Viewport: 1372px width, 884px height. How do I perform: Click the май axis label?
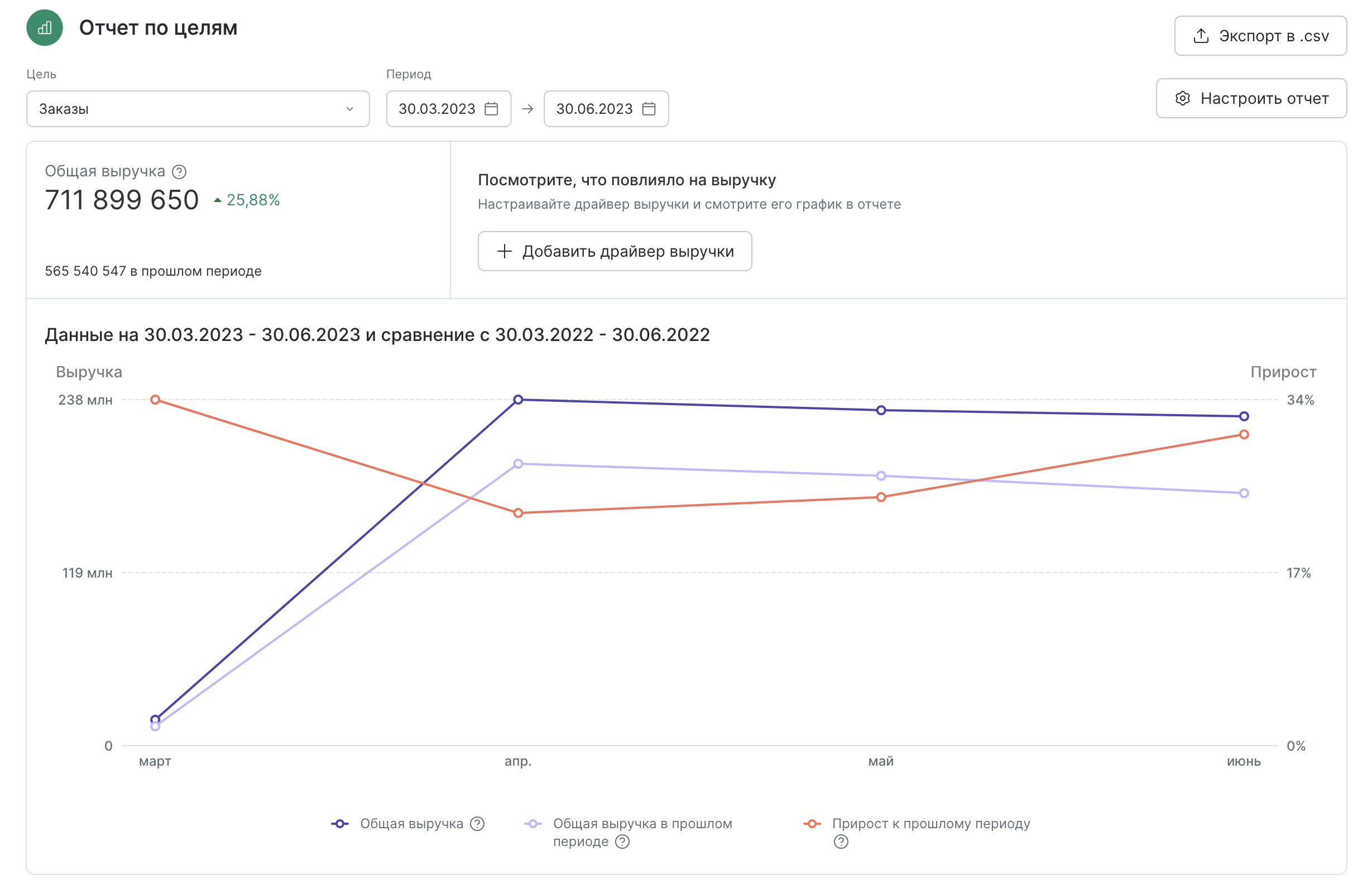(x=881, y=761)
